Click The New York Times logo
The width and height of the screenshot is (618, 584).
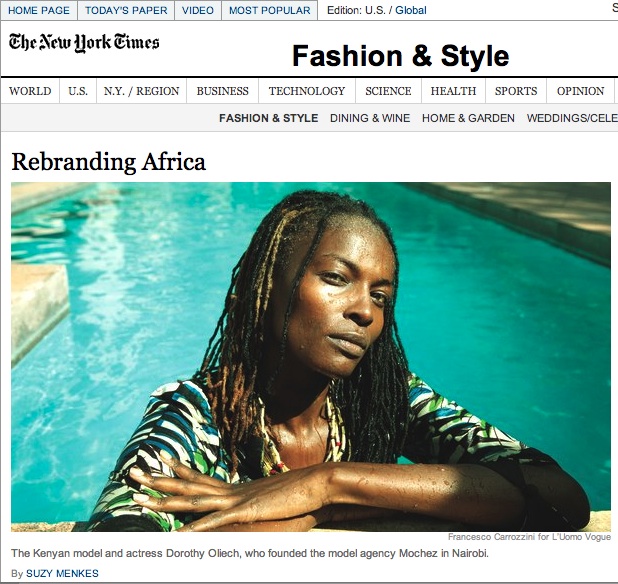tap(84, 43)
